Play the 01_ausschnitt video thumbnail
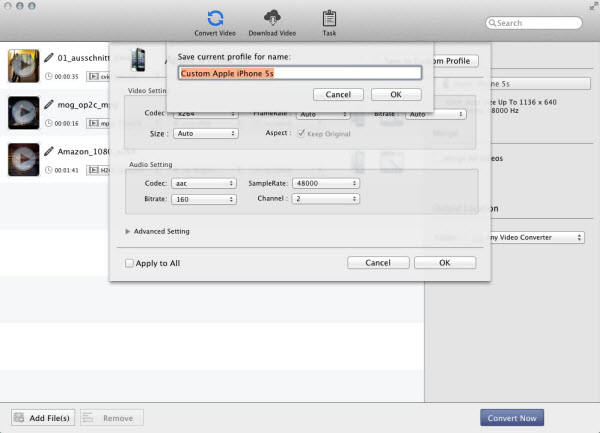Screen dimensions: 600x433 click(24, 66)
